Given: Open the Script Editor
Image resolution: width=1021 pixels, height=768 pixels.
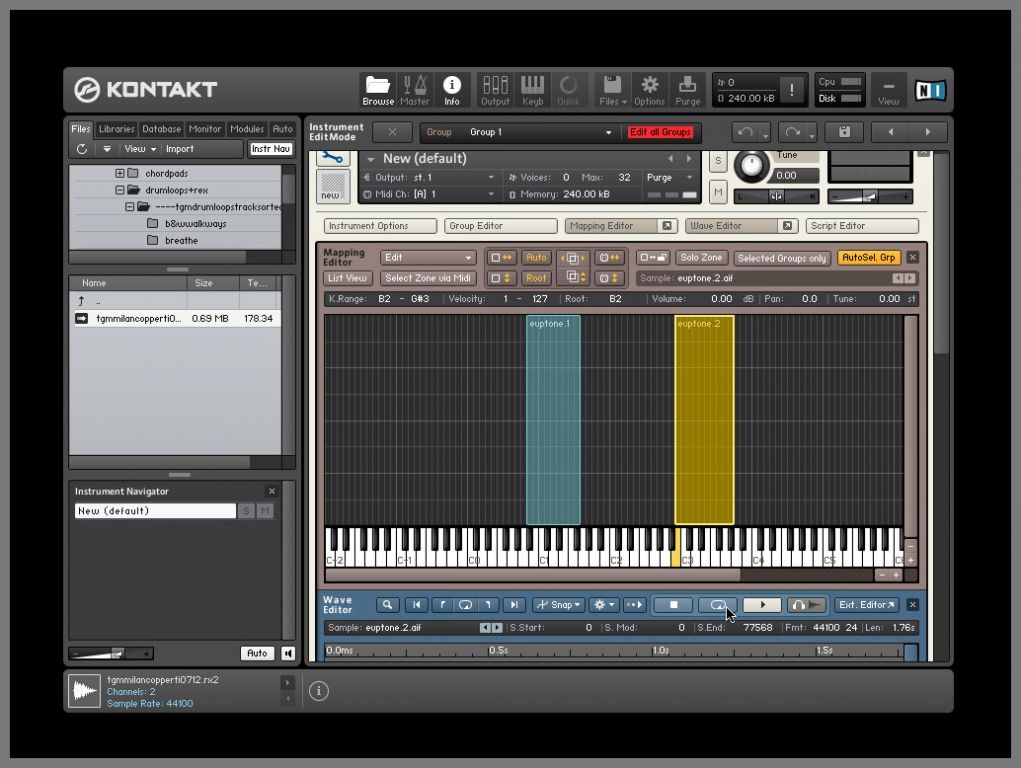Looking at the screenshot, I should point(861,226).
